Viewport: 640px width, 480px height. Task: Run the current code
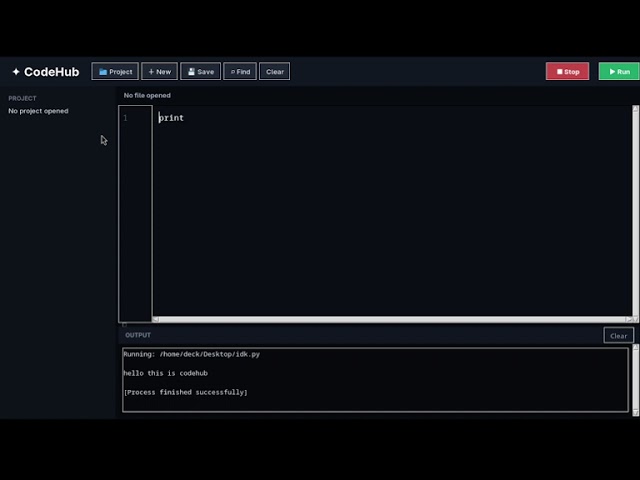click(619, 71)
